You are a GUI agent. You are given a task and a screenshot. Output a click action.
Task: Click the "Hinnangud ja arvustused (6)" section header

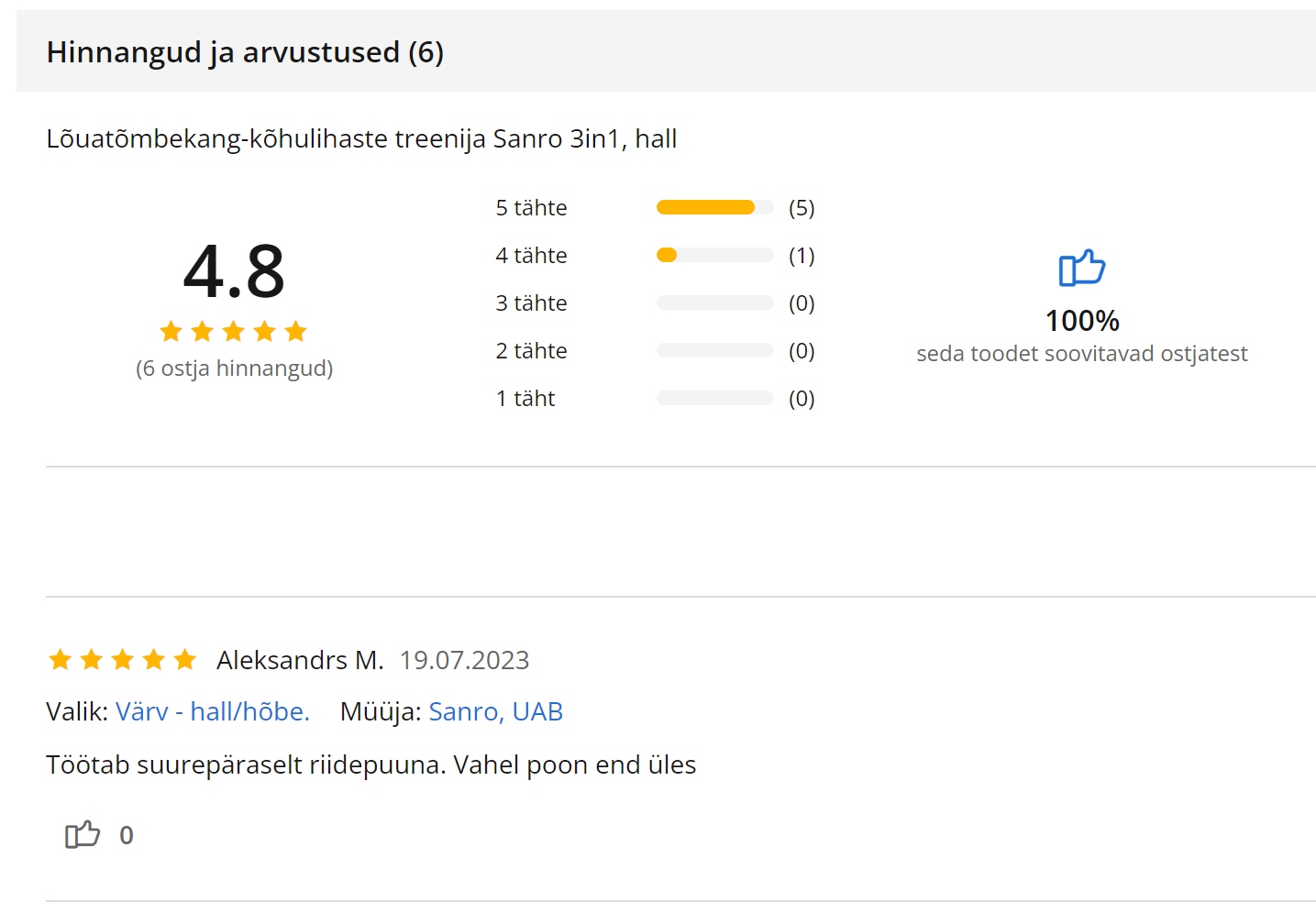point(245,52)
